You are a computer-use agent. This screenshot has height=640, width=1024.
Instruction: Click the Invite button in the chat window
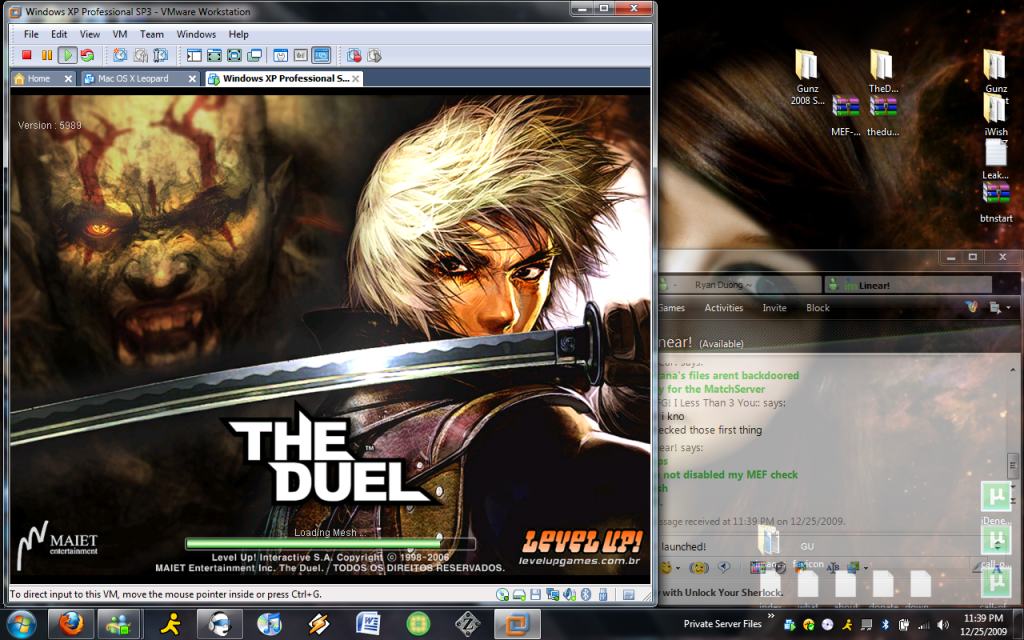[774, 308]
